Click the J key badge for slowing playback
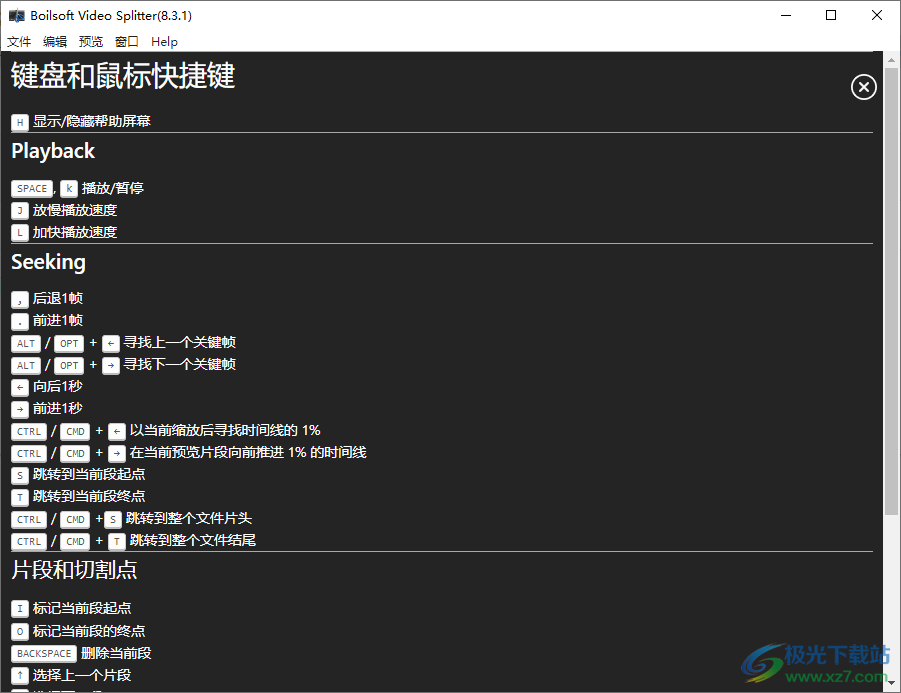 19,210
